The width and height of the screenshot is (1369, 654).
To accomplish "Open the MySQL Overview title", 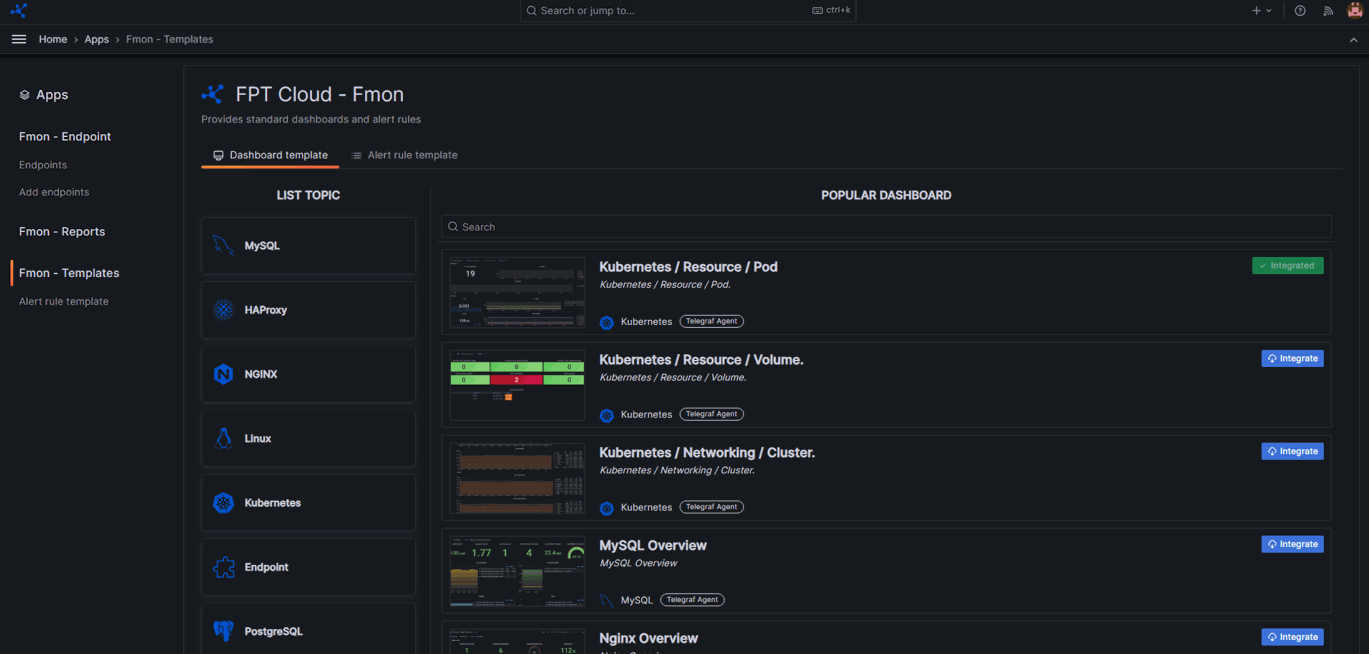I will pos(653,546).
